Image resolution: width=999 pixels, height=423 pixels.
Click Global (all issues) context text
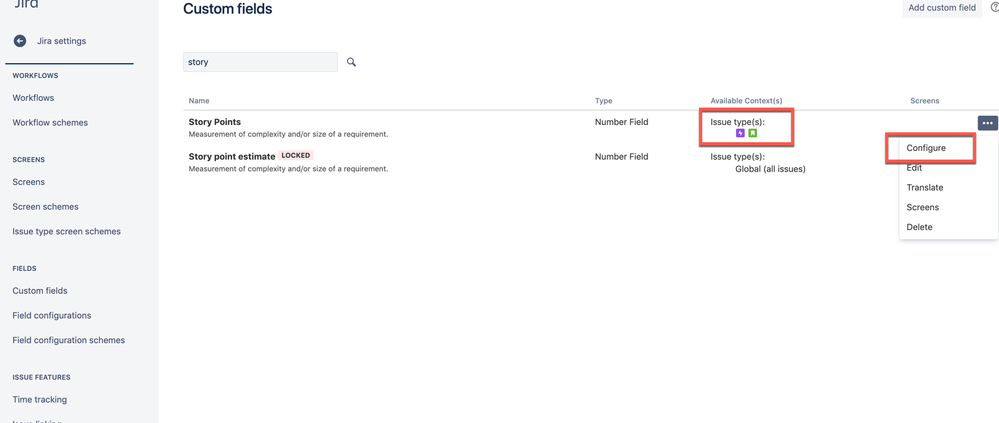(770, 169)
